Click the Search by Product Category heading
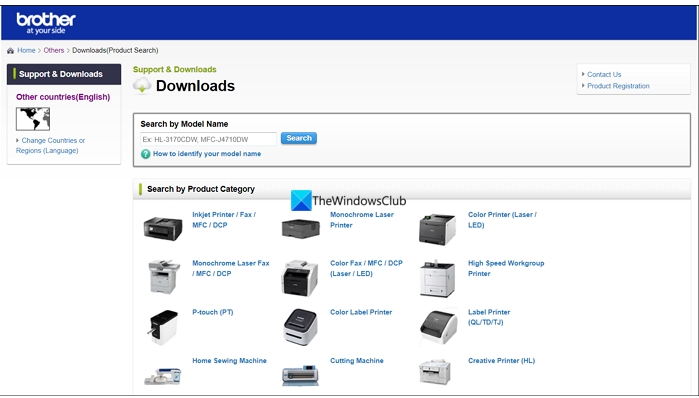Image resolution: width=699 pixels, height=398 pixels. 201,189
